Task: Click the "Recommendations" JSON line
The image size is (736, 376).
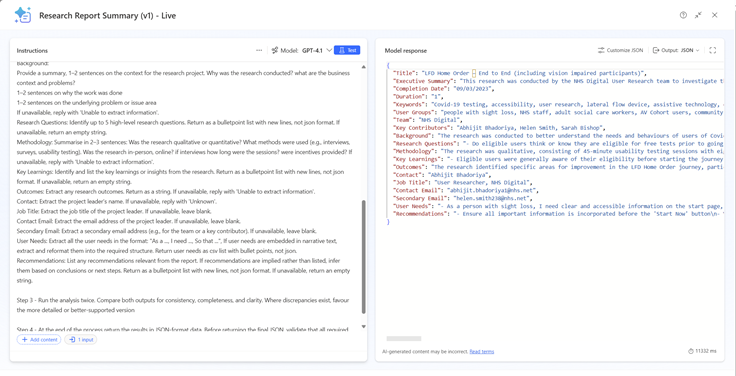Action: 558,214
